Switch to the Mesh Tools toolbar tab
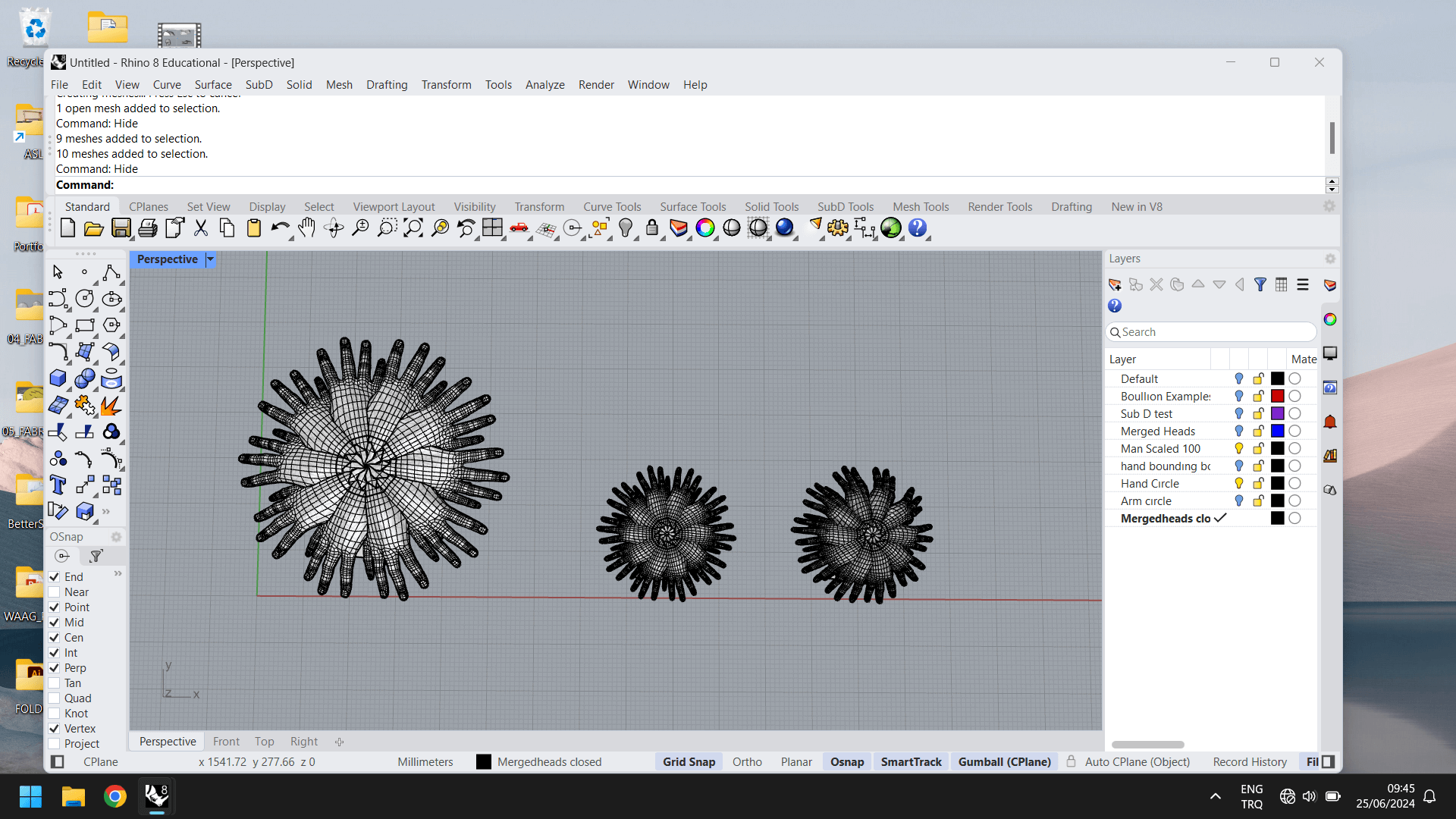 click(921, 207)
